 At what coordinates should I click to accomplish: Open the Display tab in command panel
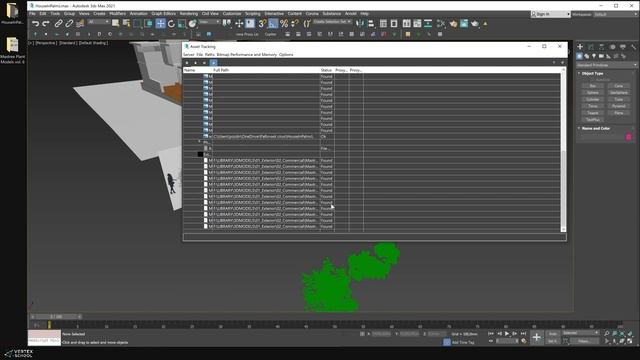[x=623, y=47]
